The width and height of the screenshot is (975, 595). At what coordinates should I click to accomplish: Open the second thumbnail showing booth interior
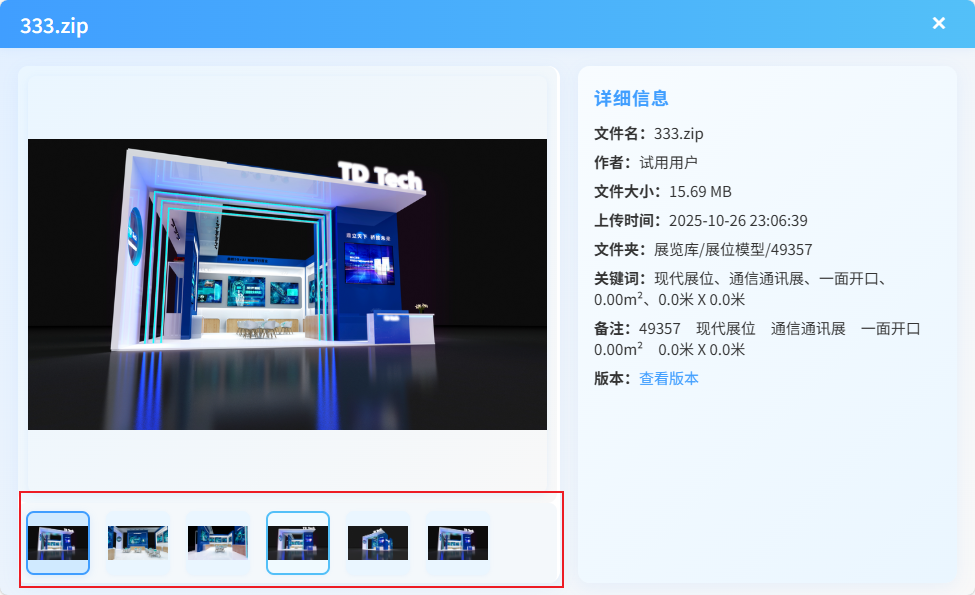coord(138,543)
